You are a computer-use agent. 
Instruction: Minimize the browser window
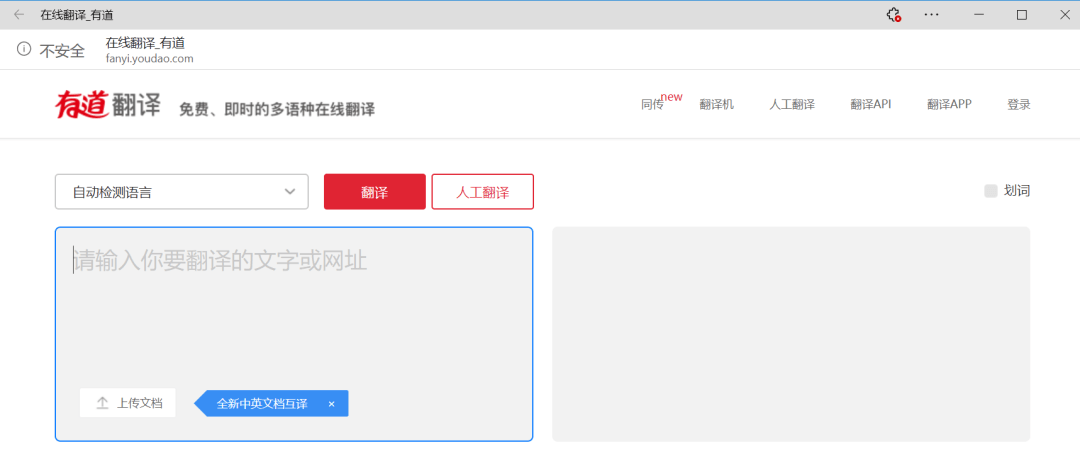[978, 14]
